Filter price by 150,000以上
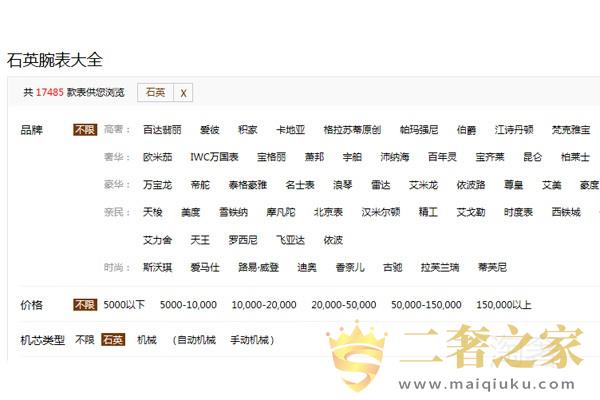This screenshot has width=600, height=400. tap(504, 305)
